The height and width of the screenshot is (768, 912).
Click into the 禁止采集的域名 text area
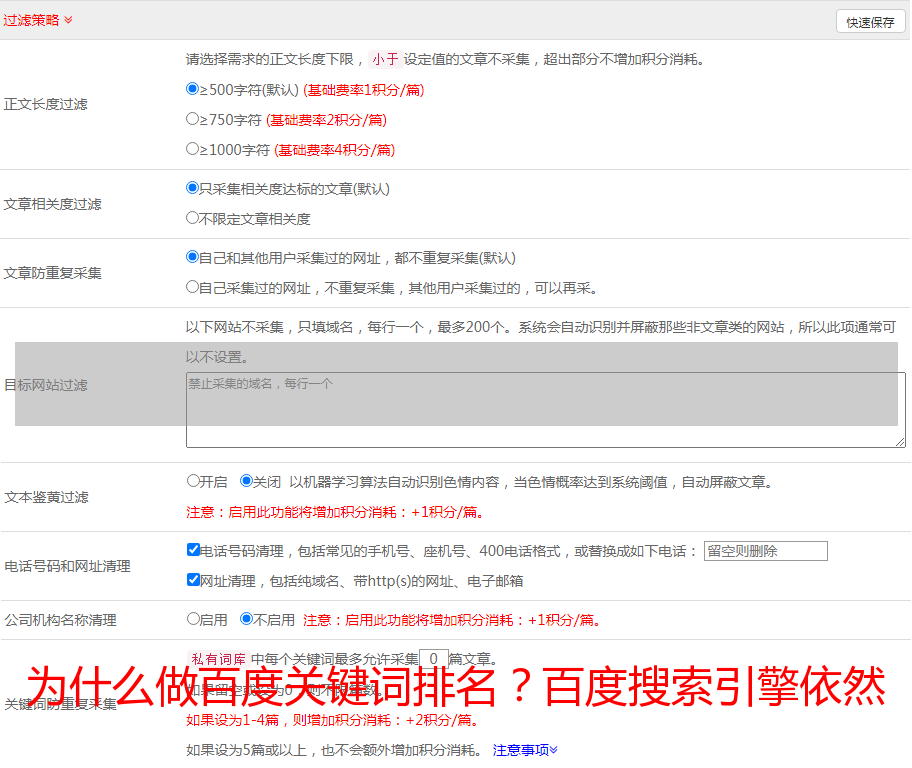click(x=546, y=410)
